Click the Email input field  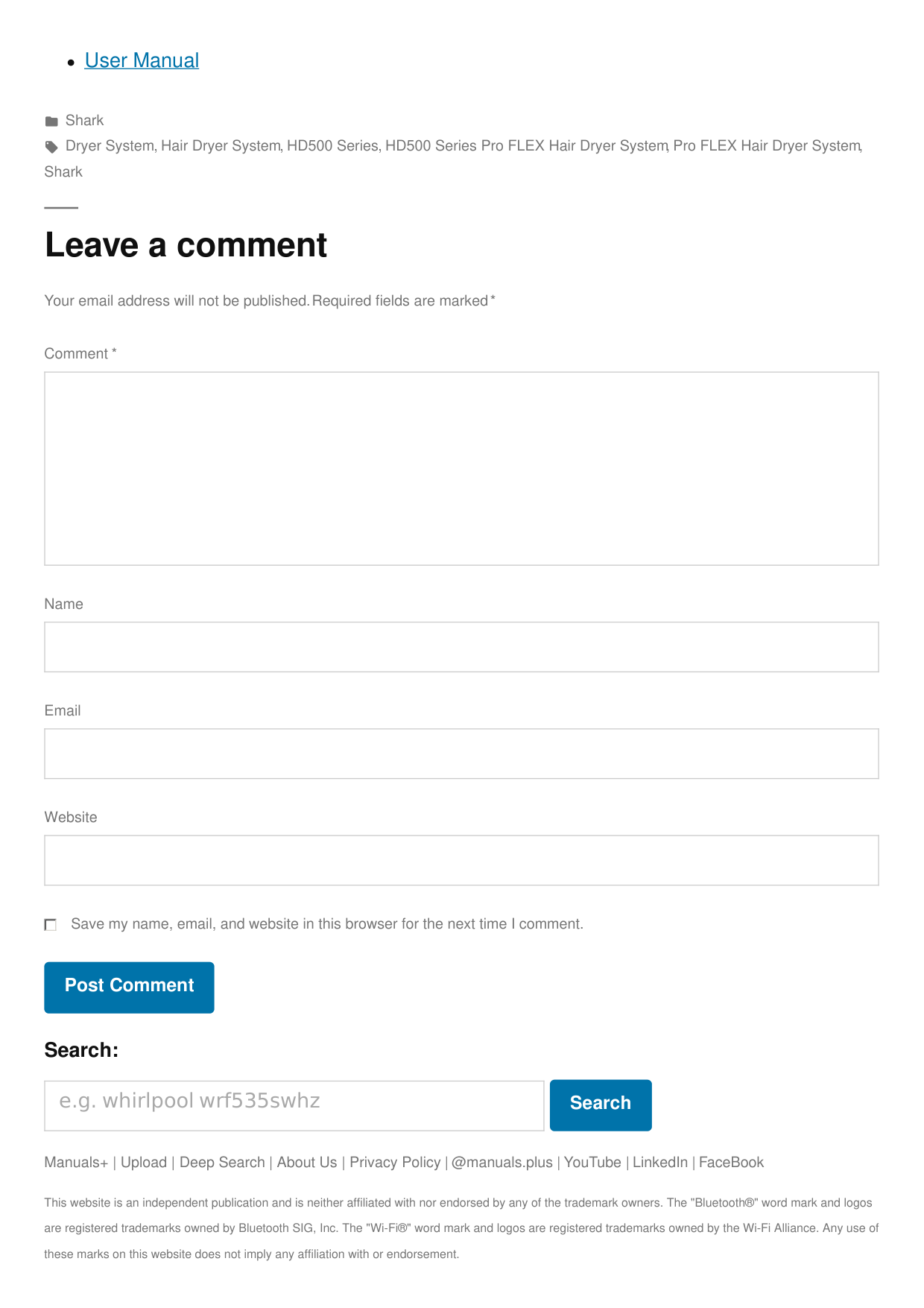click(461, 753)
